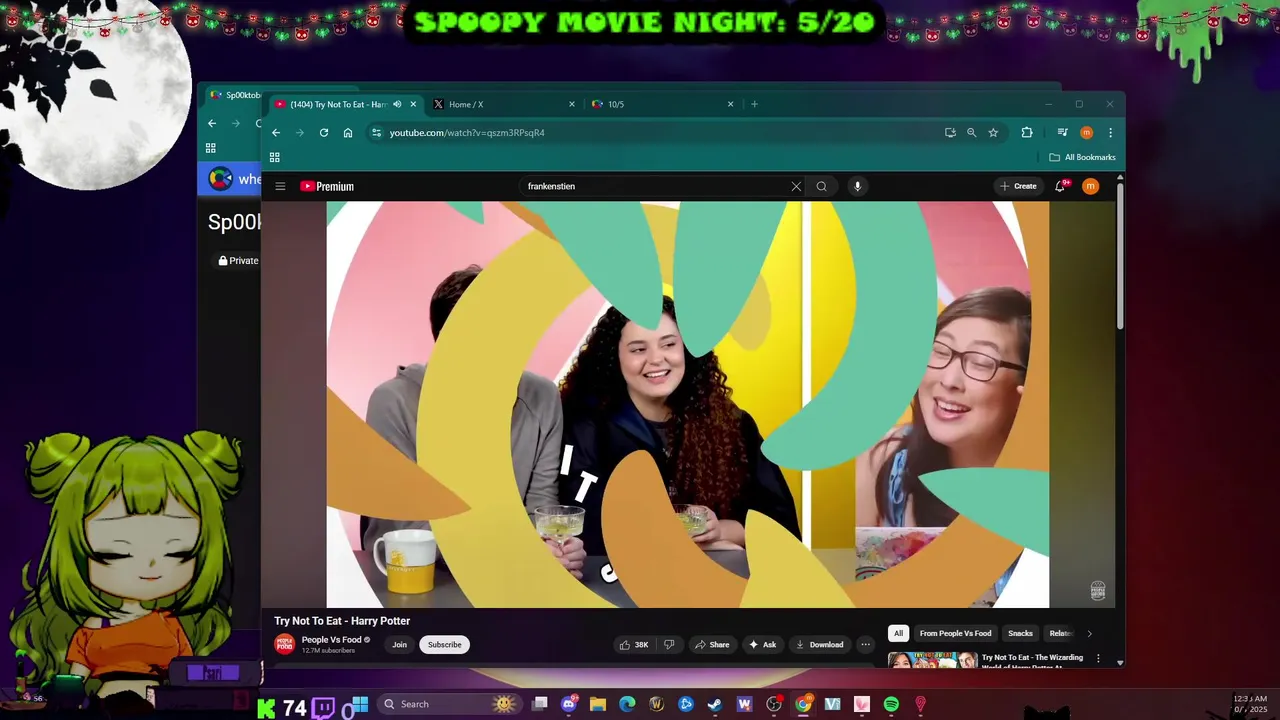Screen dimensions: 1280x720
Task: Open Chrome profile avatar in toolbar
Action: click(1086, 132)
